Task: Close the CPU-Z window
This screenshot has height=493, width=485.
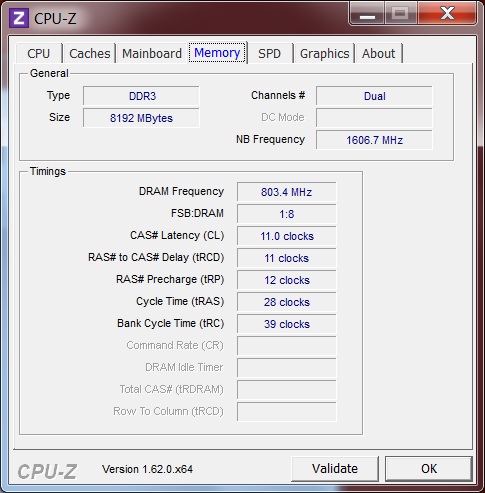Action: click(447, 14)
